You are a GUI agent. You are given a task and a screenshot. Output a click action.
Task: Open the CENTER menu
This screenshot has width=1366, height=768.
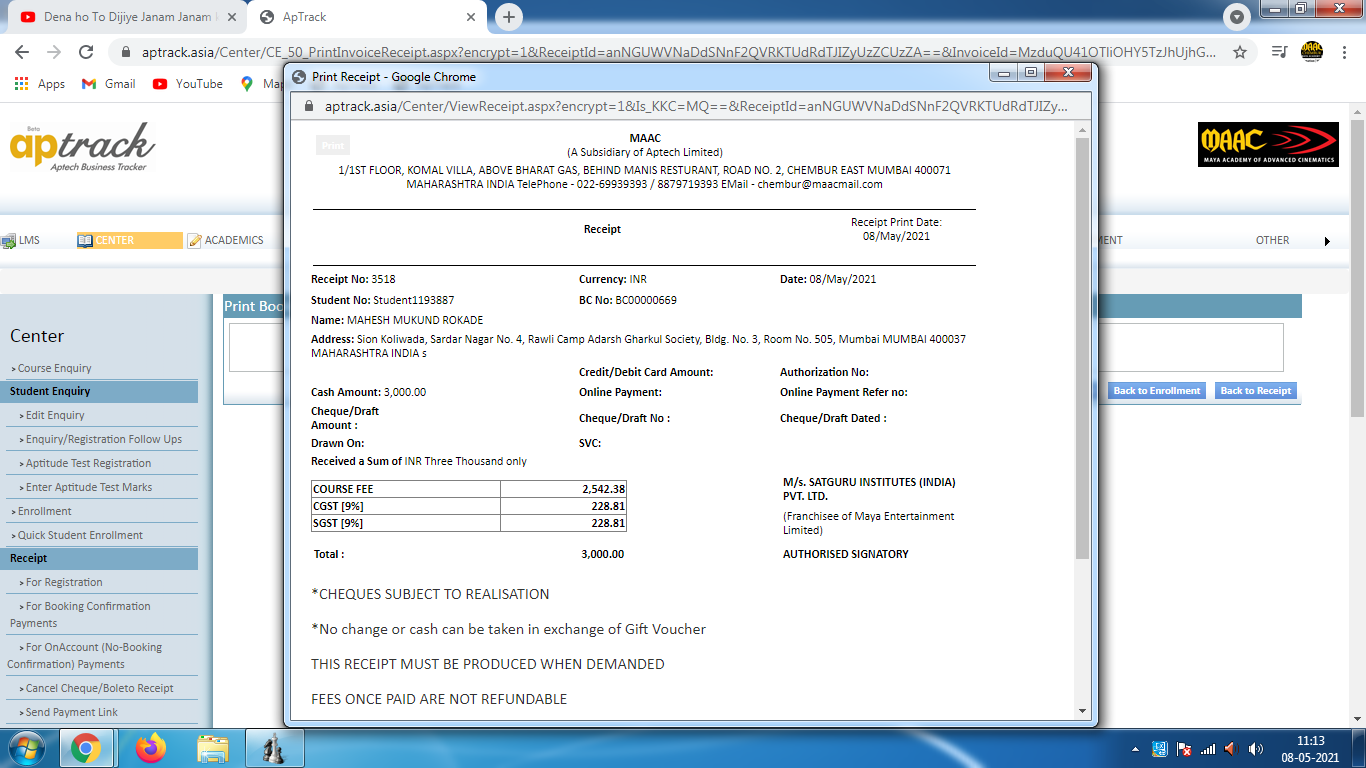click(x=130, y=240)
